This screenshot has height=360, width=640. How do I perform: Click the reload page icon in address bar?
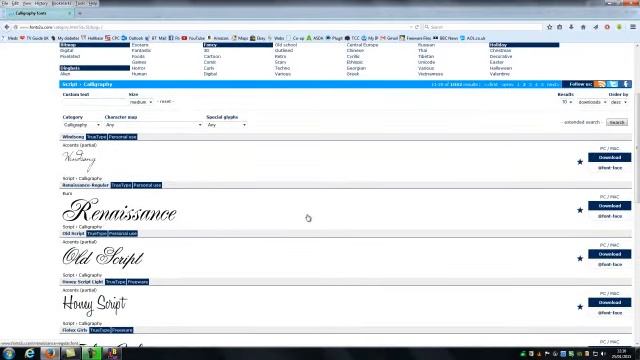coord(417,27)
